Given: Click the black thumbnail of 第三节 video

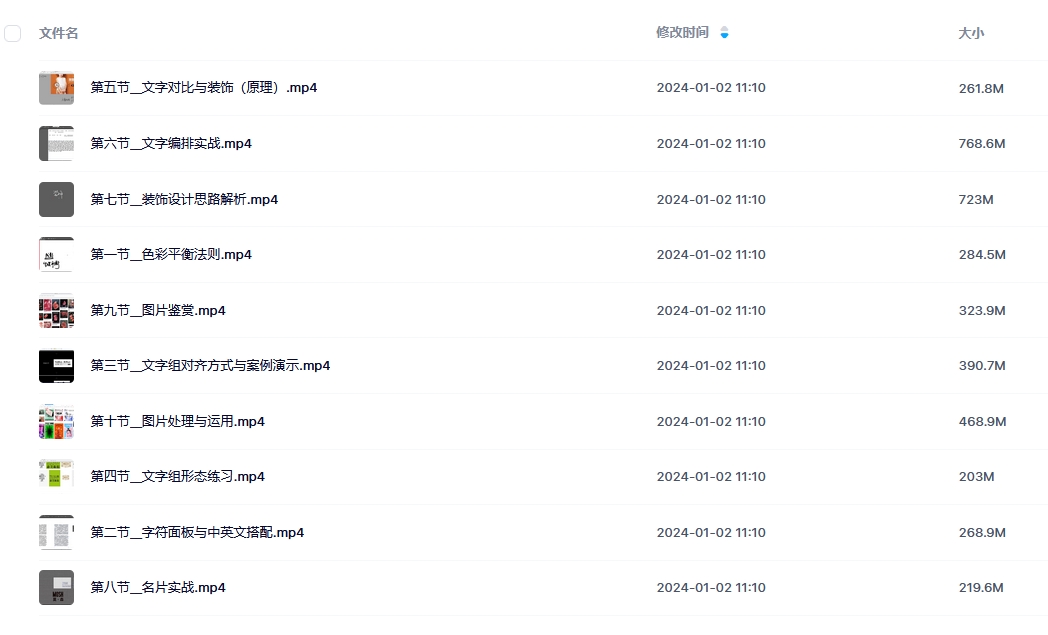Looking at the screenshot, I should [57, 366].
